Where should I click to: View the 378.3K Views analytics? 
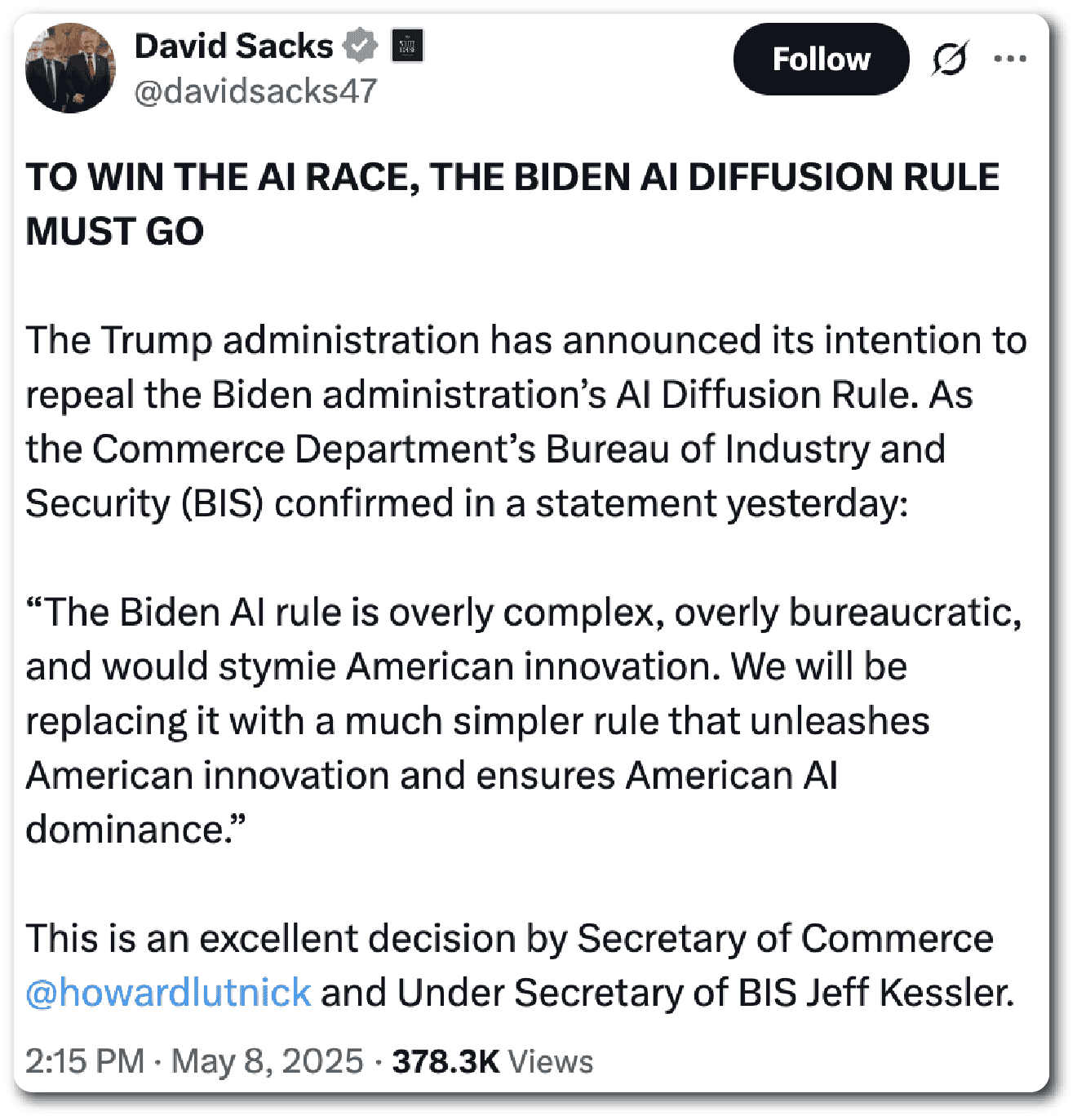(493, 1061)
